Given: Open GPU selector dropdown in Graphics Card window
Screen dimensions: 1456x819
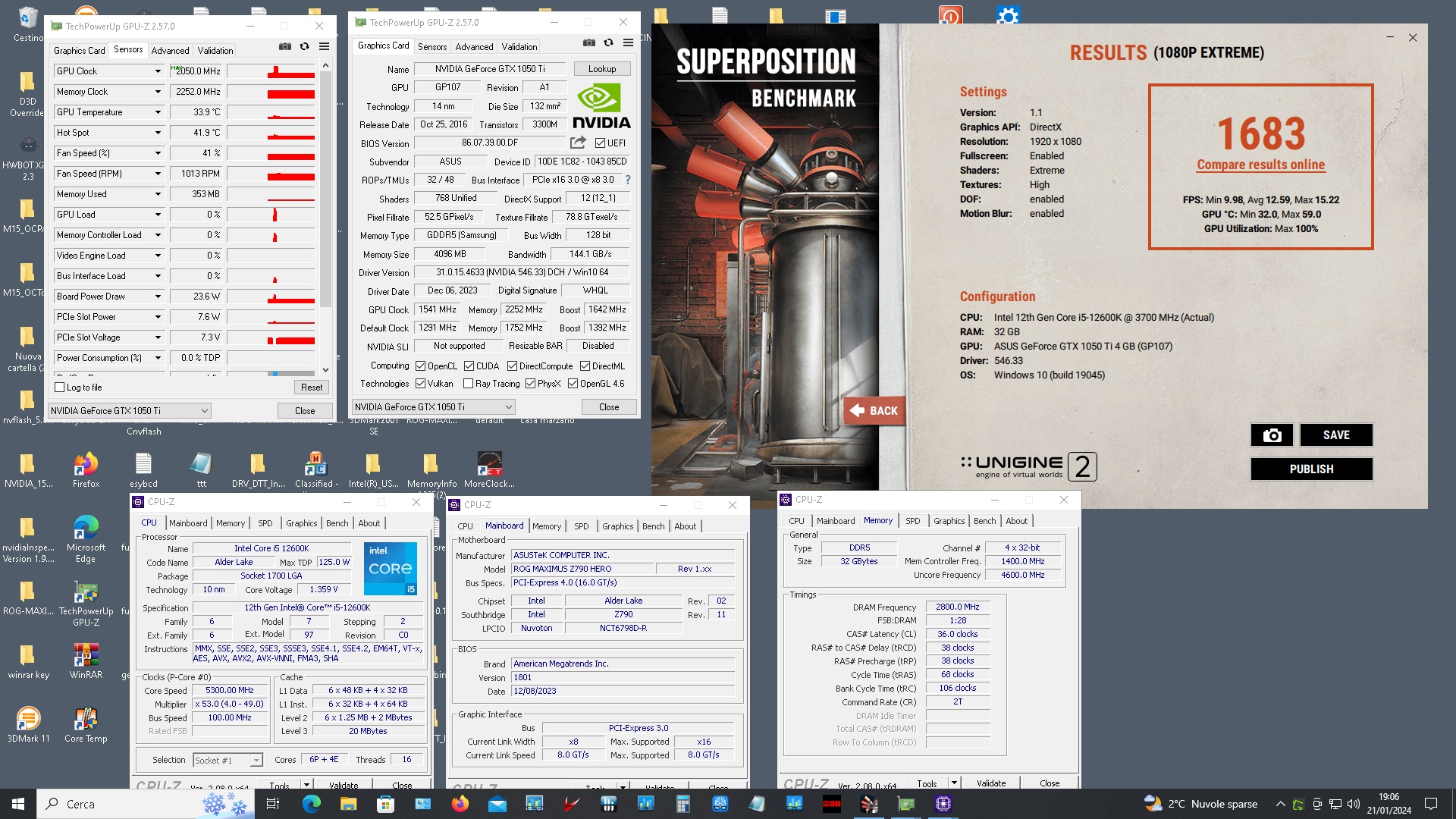Looking at the screenshot, I should click(433, 407).
